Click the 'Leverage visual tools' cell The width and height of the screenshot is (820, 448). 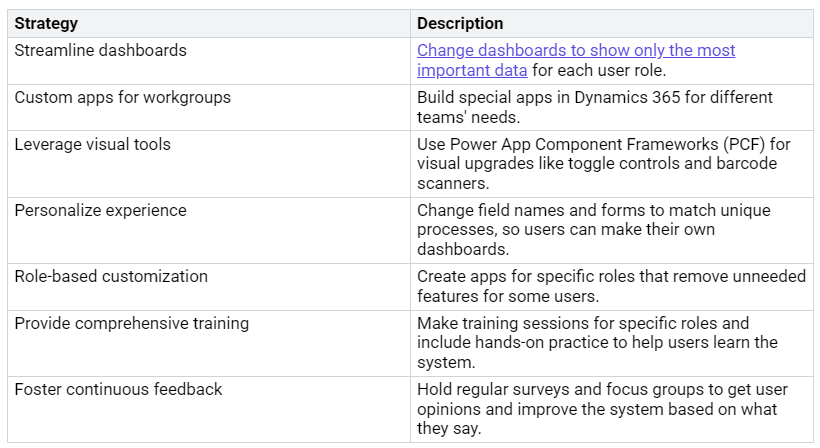(x=209, y=164)
